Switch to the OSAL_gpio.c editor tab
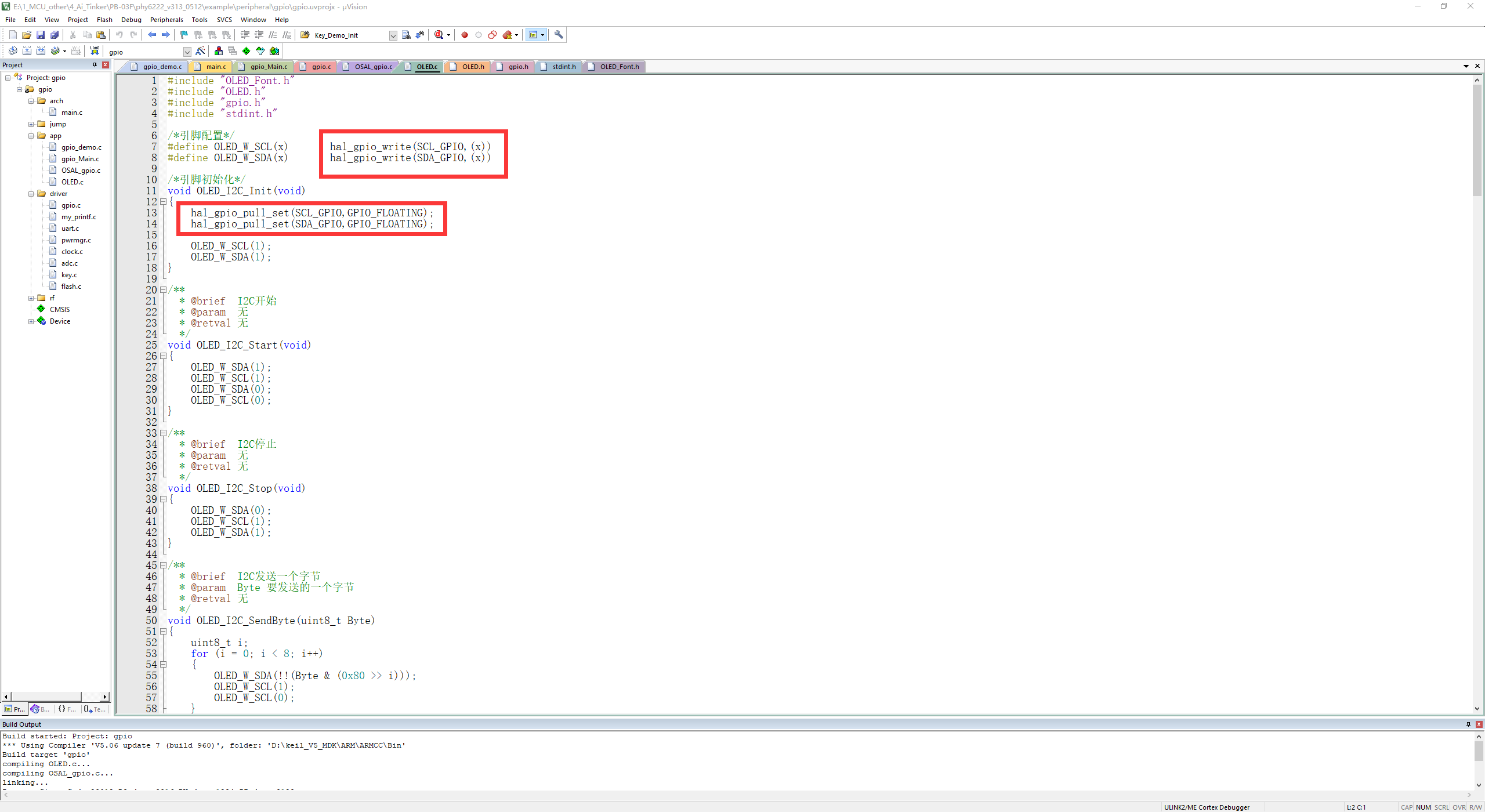The image size is (1485, 812). [368, 67]
